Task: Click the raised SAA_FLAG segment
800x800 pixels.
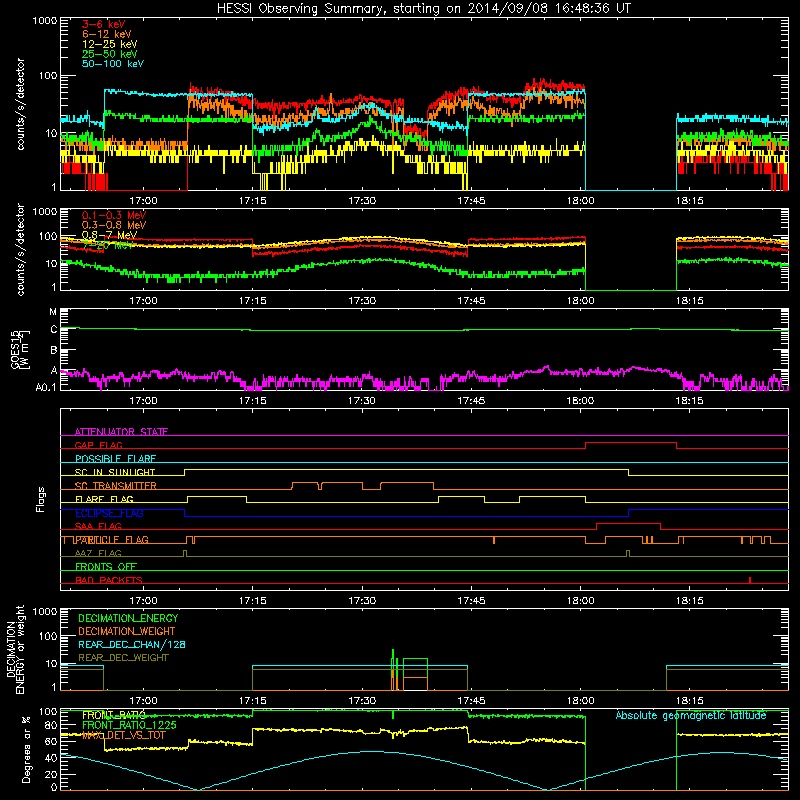Action: (629, 523)
